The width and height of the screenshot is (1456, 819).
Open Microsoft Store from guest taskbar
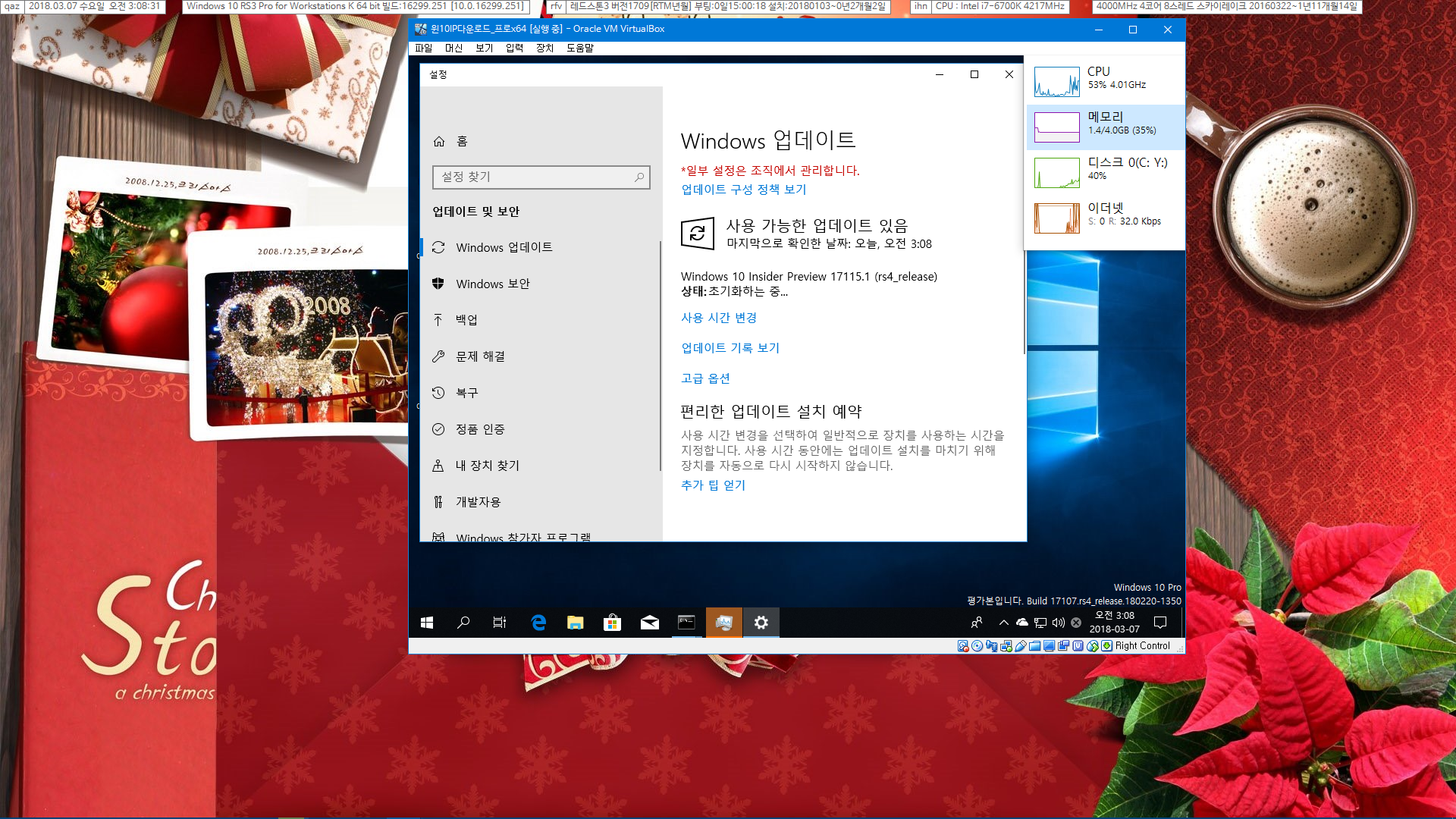point(612,623)
